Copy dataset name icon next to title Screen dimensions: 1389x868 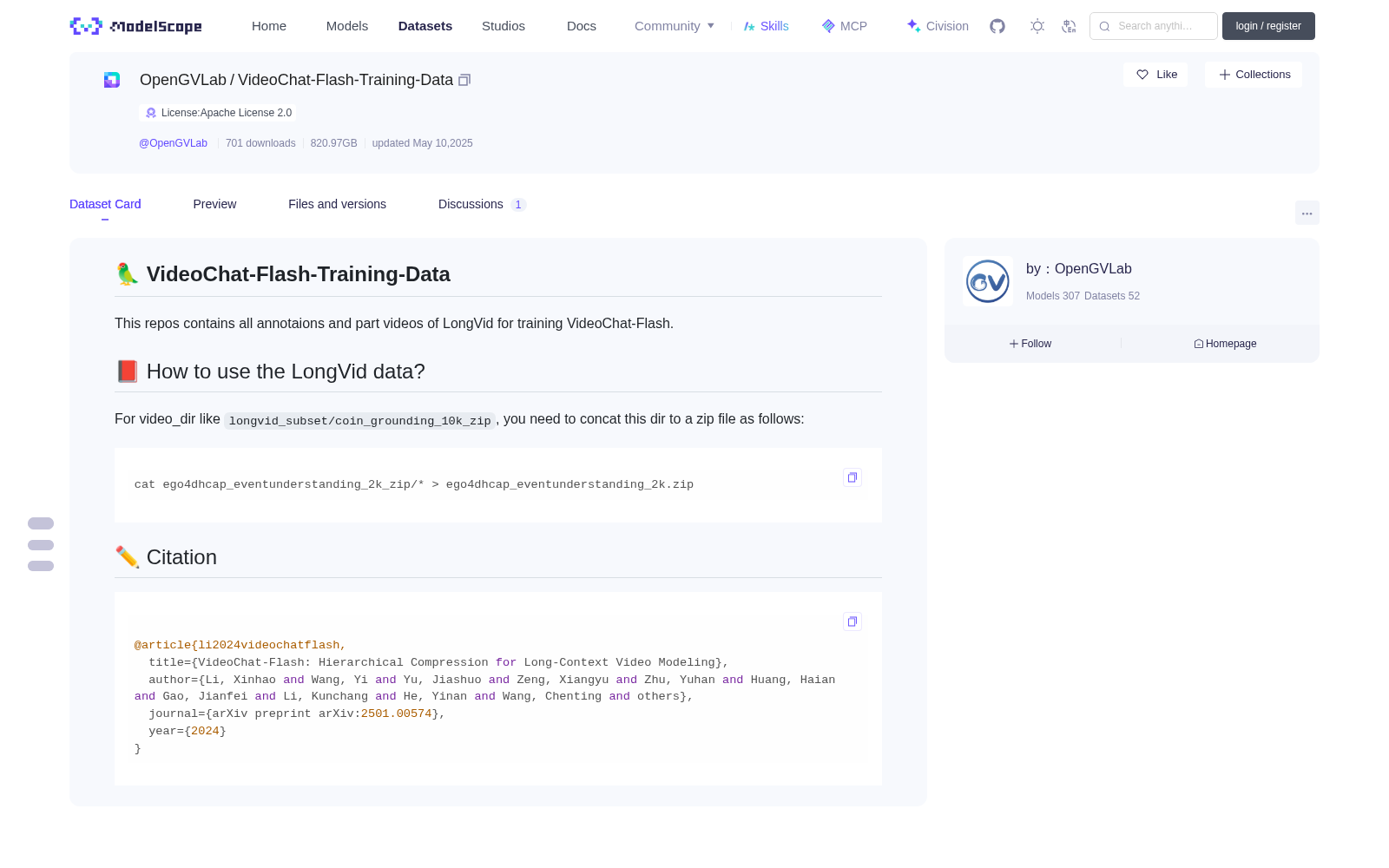tap(464, 80)
